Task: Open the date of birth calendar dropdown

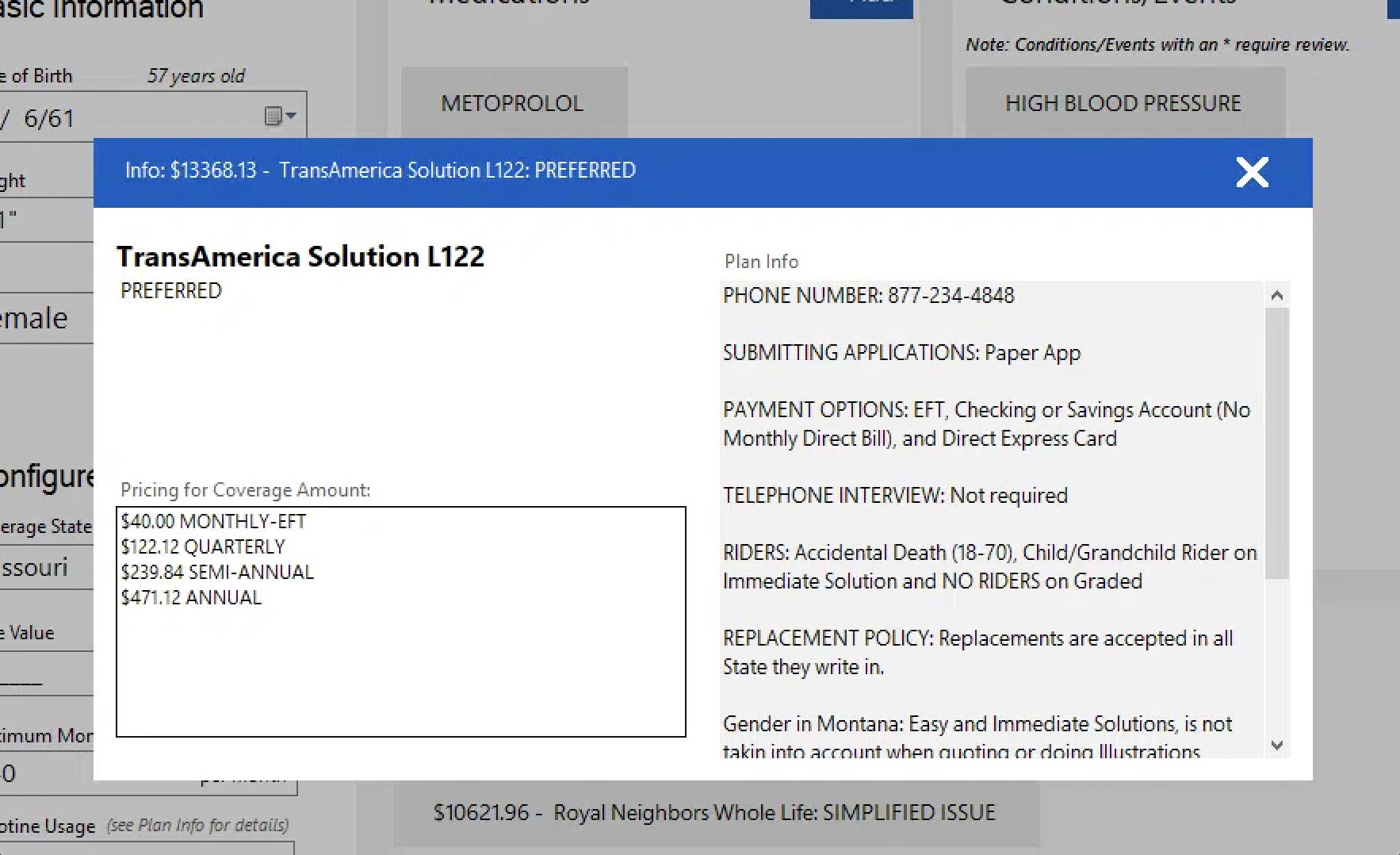Action: [x=280, y=117]
